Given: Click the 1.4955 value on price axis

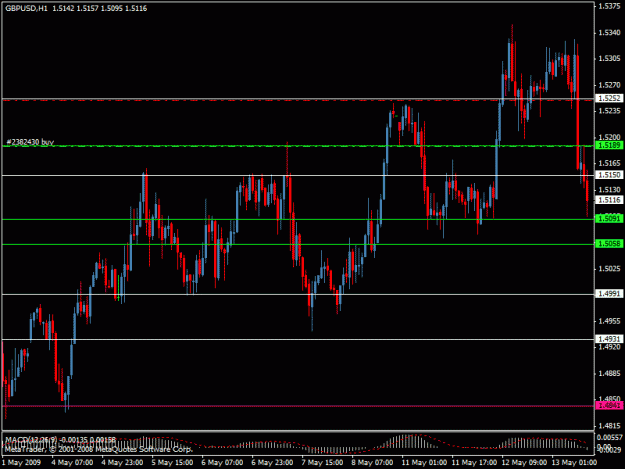Looking at the screenshot, I should [609, 321].
